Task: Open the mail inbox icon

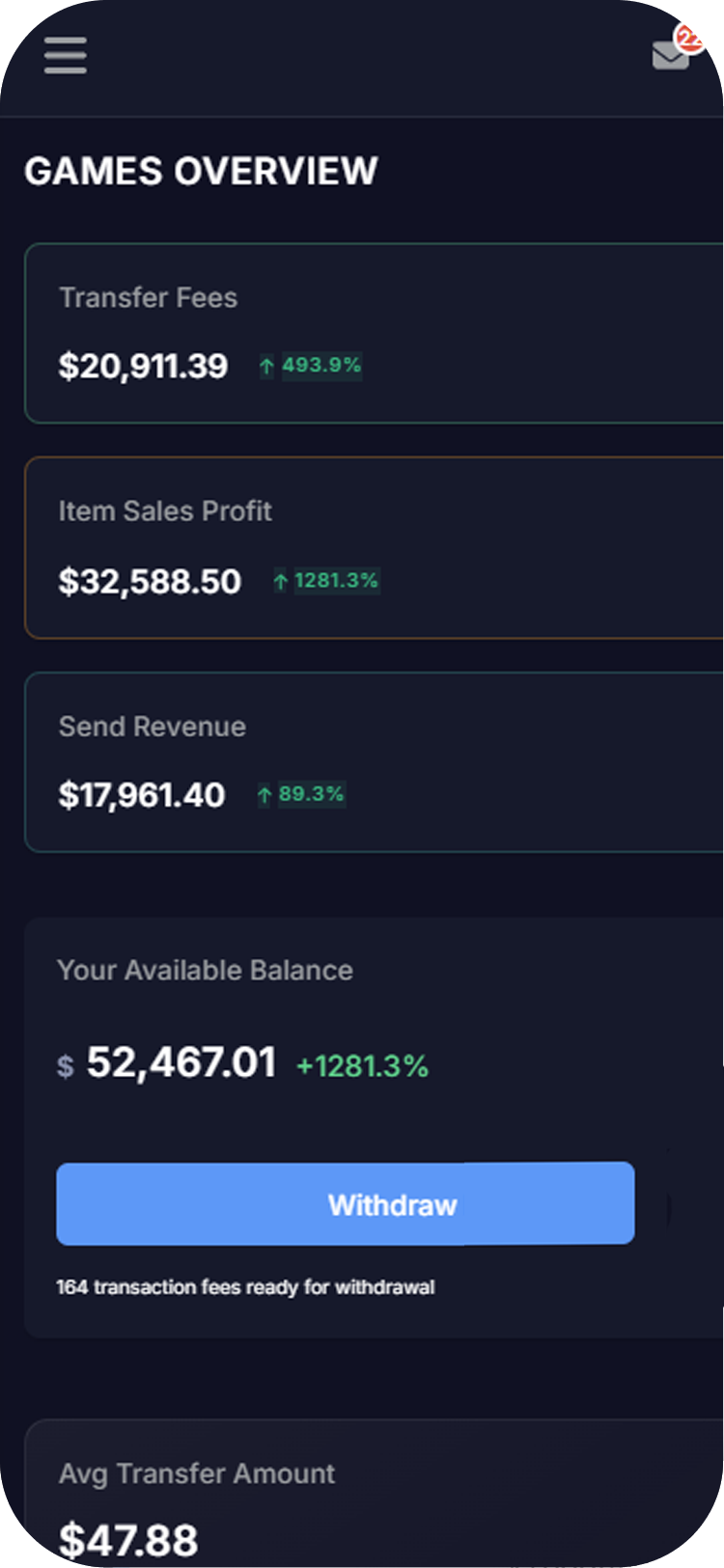Action: click(x=671, y=56)
